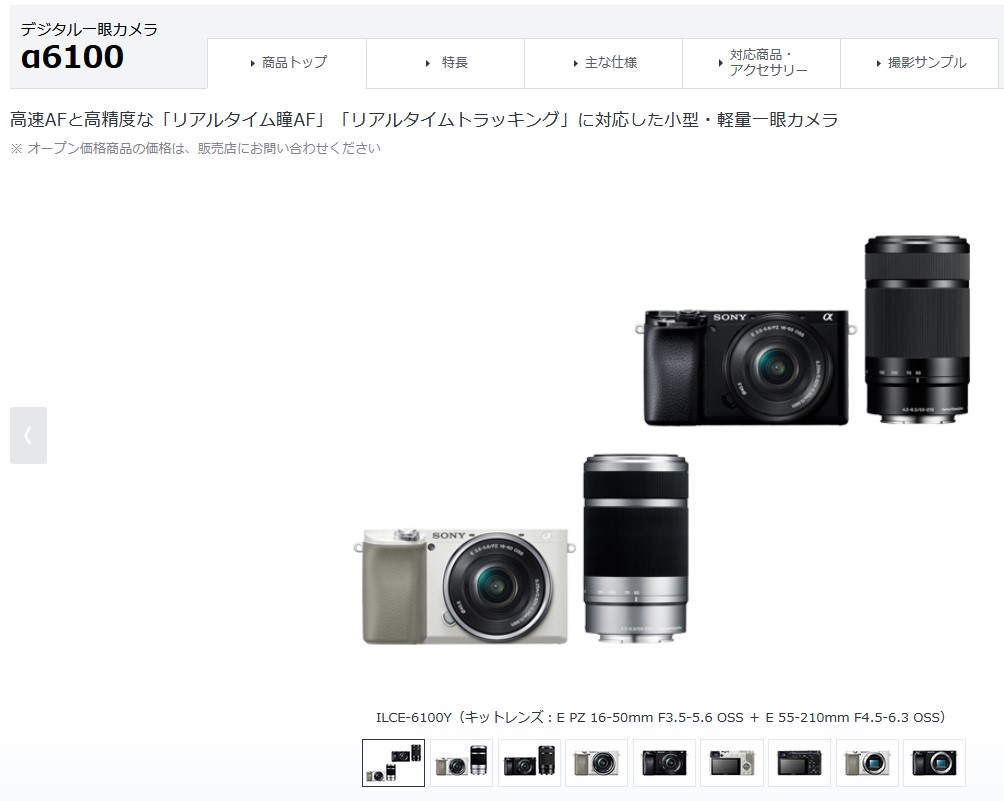Select the black camera body without lens thumbnail
The width and height of the screenshot is (1004, 801).
click(934, 763)
